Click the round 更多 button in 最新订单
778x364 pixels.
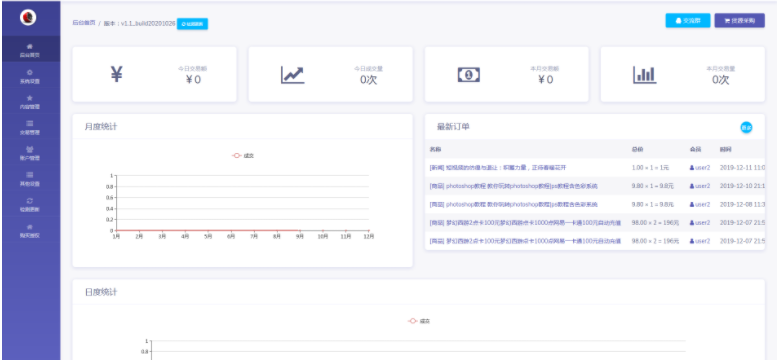pos(746,127)
